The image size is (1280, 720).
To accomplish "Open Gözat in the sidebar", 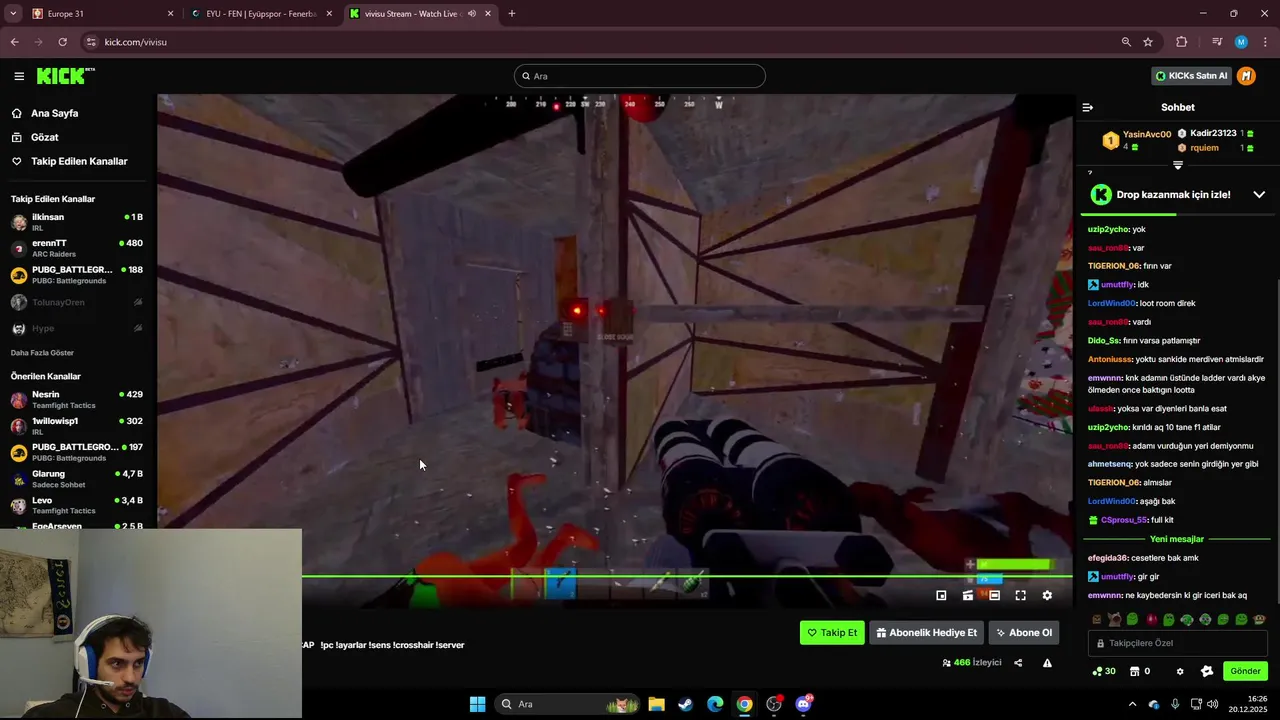I will pos(44,137).
